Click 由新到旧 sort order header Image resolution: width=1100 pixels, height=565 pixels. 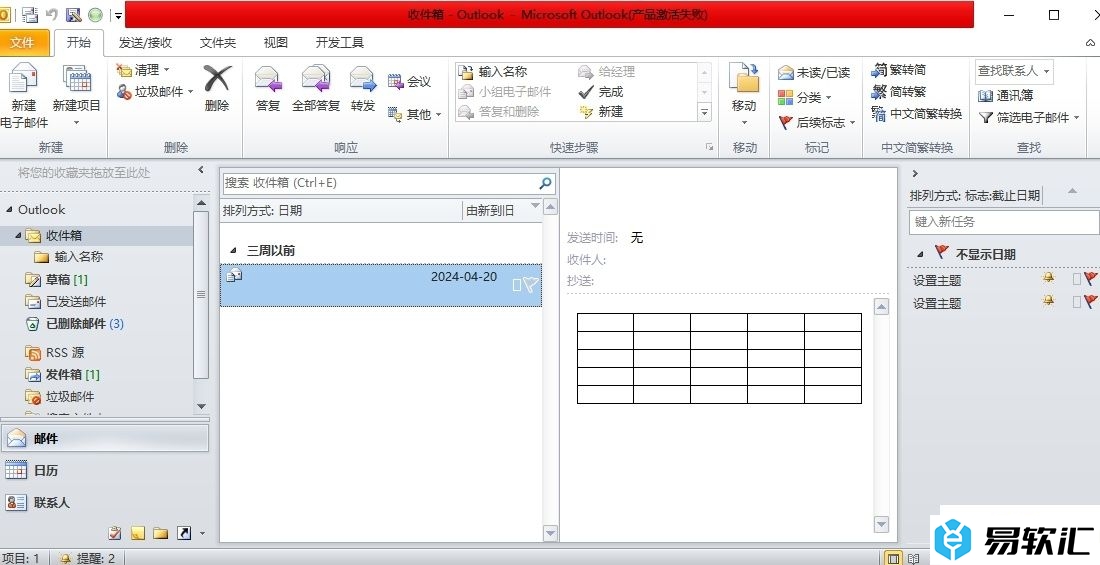(x=490, y=211)
